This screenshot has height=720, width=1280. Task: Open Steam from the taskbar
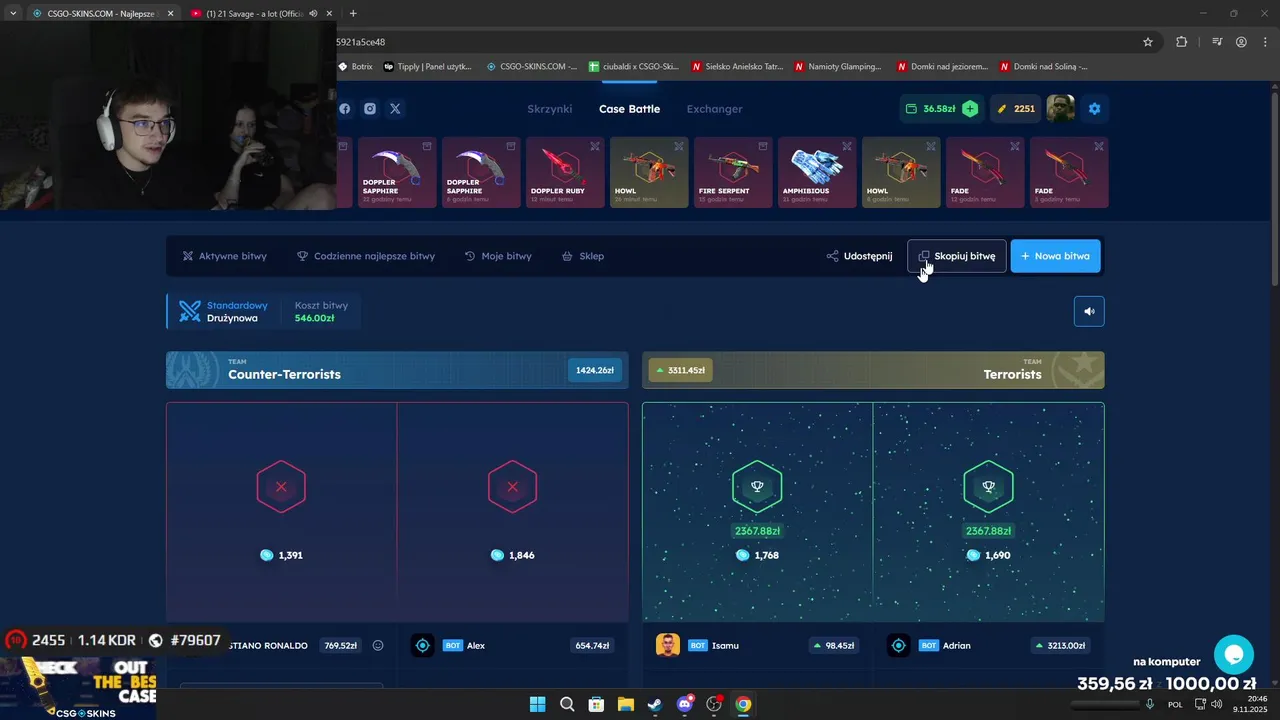click(x=654, y=704)
